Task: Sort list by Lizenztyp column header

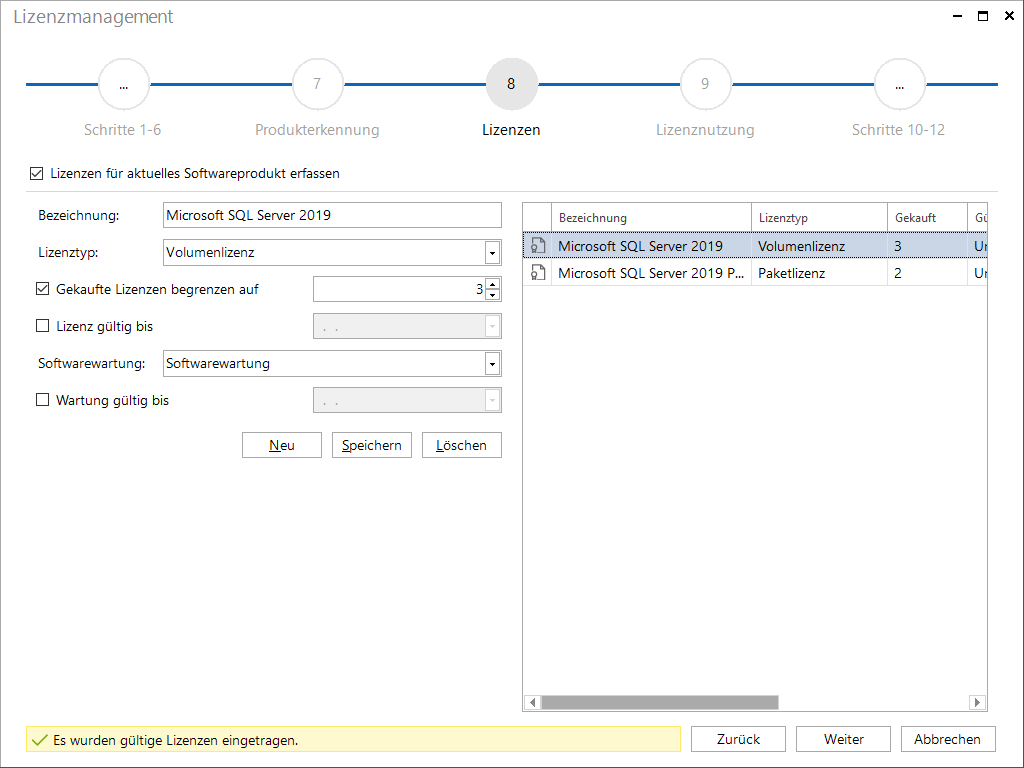Action: pos(819,217)
